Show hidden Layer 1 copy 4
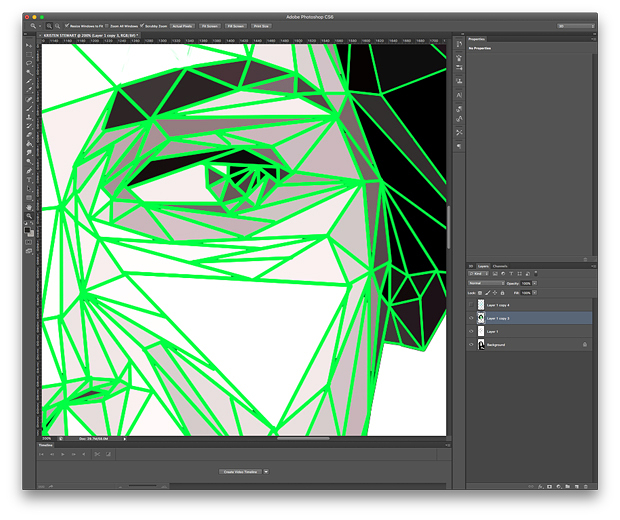The height and width of the screenshot is (520, 620). pos(471,305)
